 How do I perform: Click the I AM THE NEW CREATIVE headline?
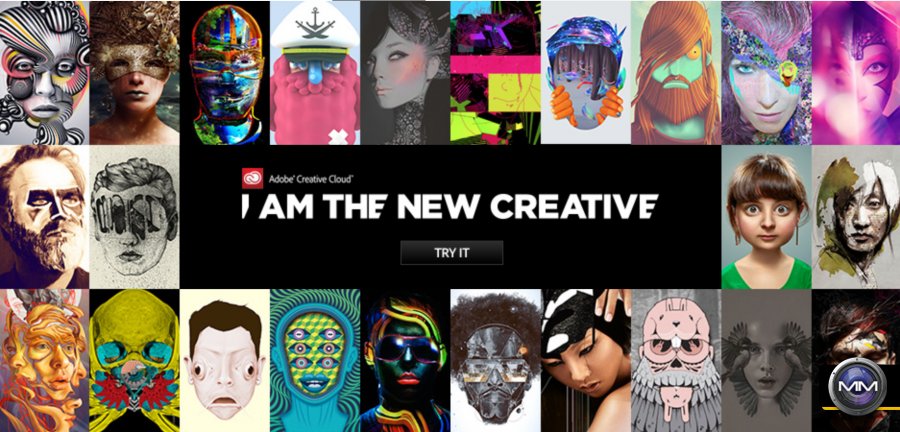[x=450, y=207]
